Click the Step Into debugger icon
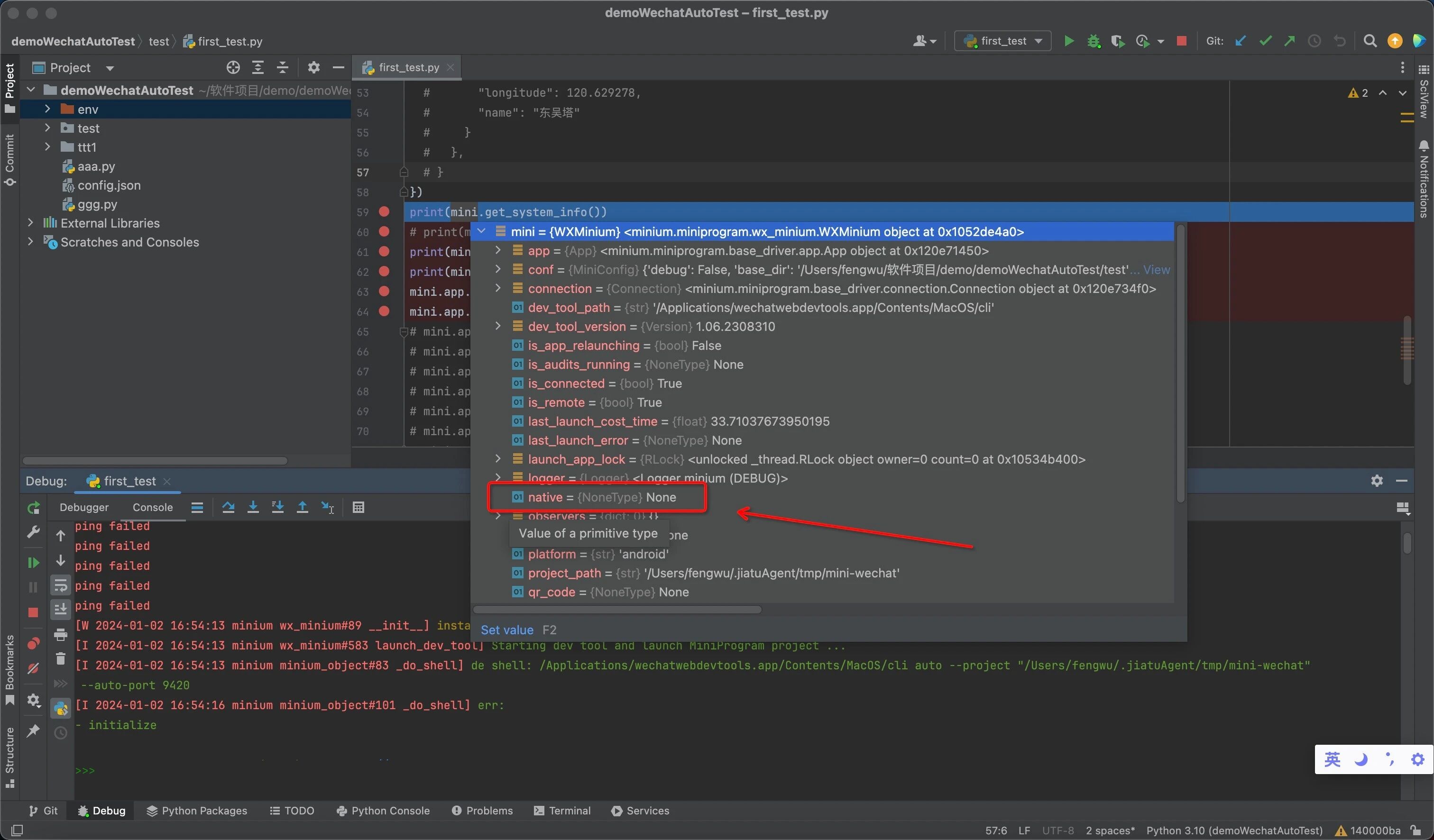 point(253,507)
